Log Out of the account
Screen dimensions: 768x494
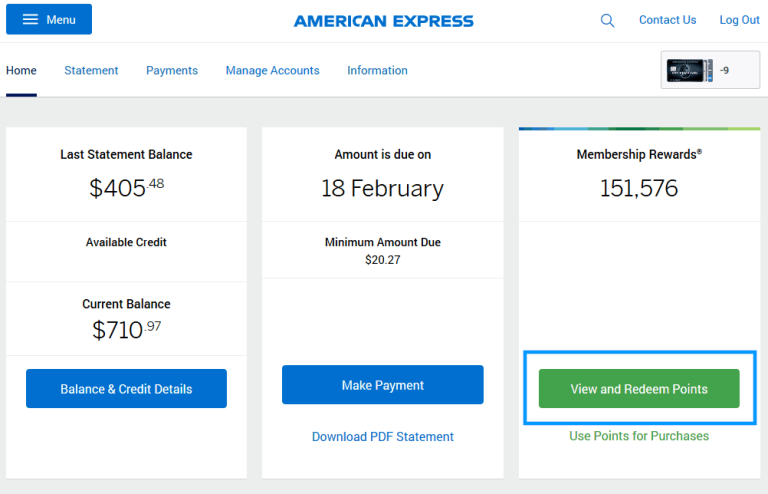(x=739, y=20)
